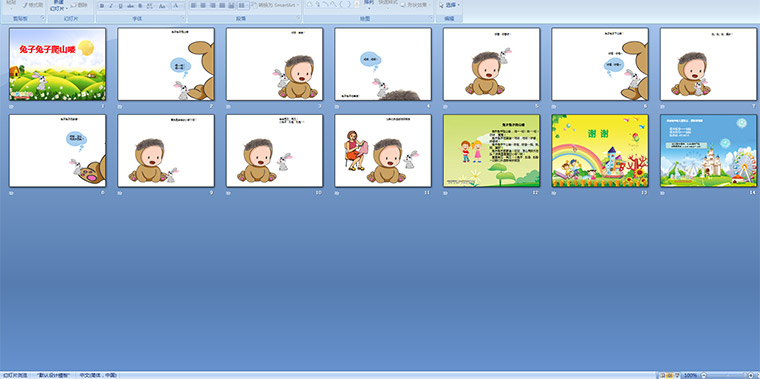Select slide 11 with seated woman
The width and height of the screenshot is (760, 379).
383,150
